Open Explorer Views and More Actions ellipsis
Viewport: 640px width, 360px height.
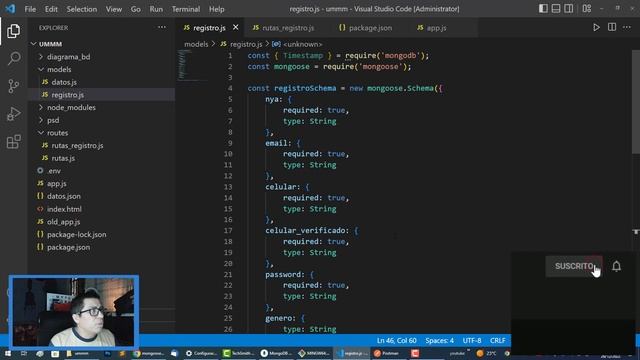[162, 27]
